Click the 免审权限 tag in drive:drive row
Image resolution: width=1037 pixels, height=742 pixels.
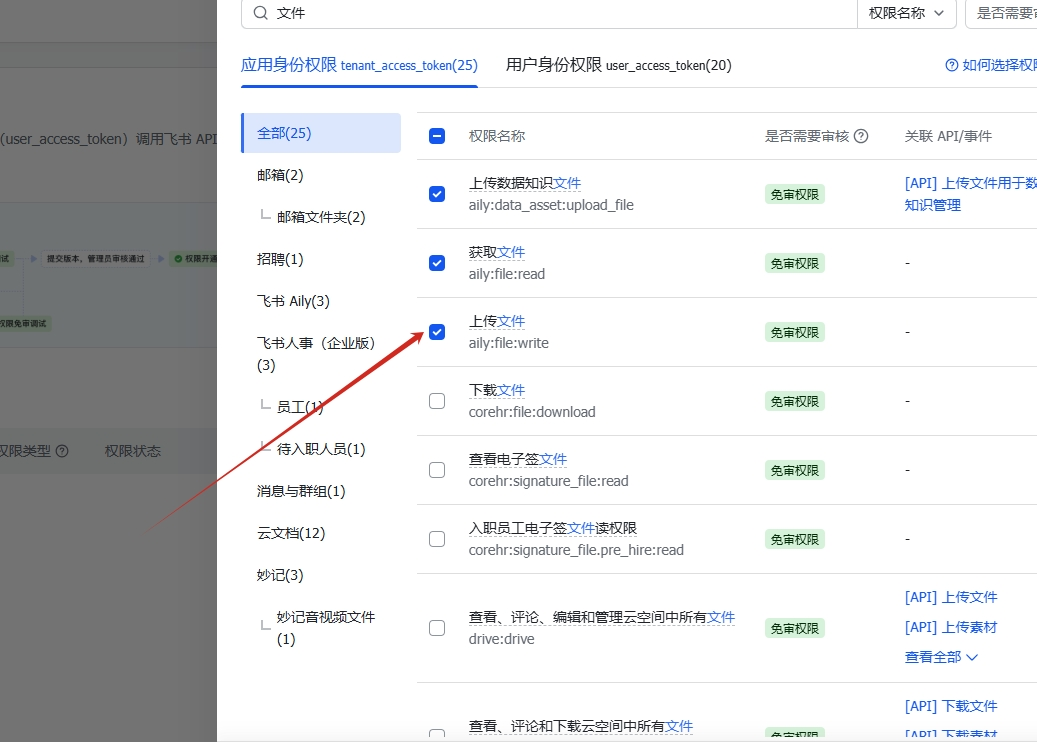(795, 628)
